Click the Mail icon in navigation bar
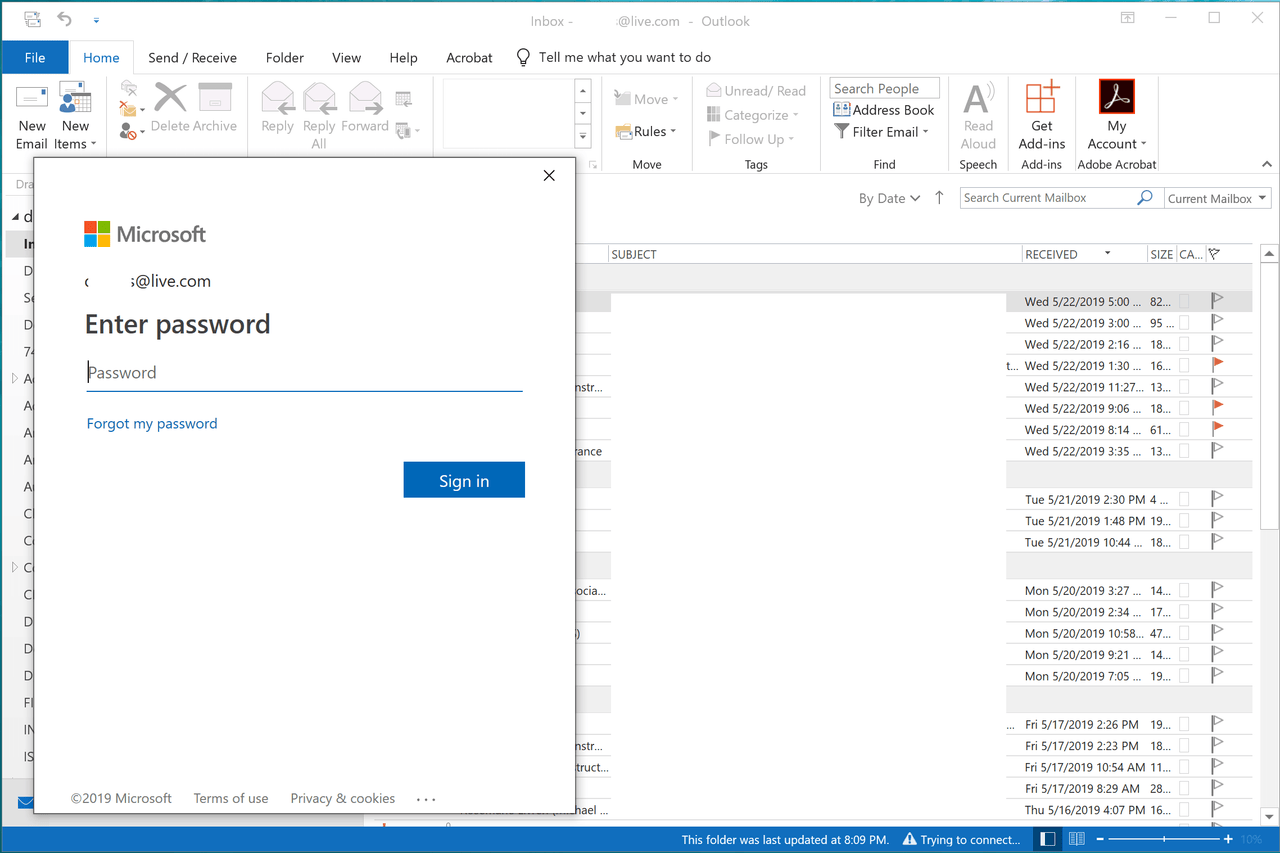The height and width of the screenshot is (853, 1280). pos(25,803)
